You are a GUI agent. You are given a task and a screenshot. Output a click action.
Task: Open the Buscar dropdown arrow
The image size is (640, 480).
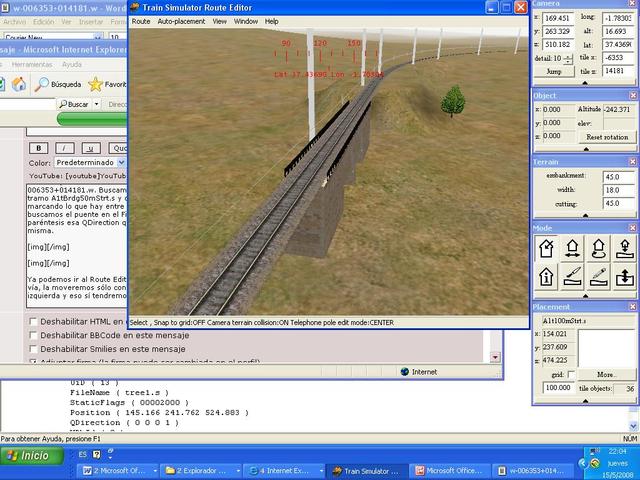click(97, 104)
